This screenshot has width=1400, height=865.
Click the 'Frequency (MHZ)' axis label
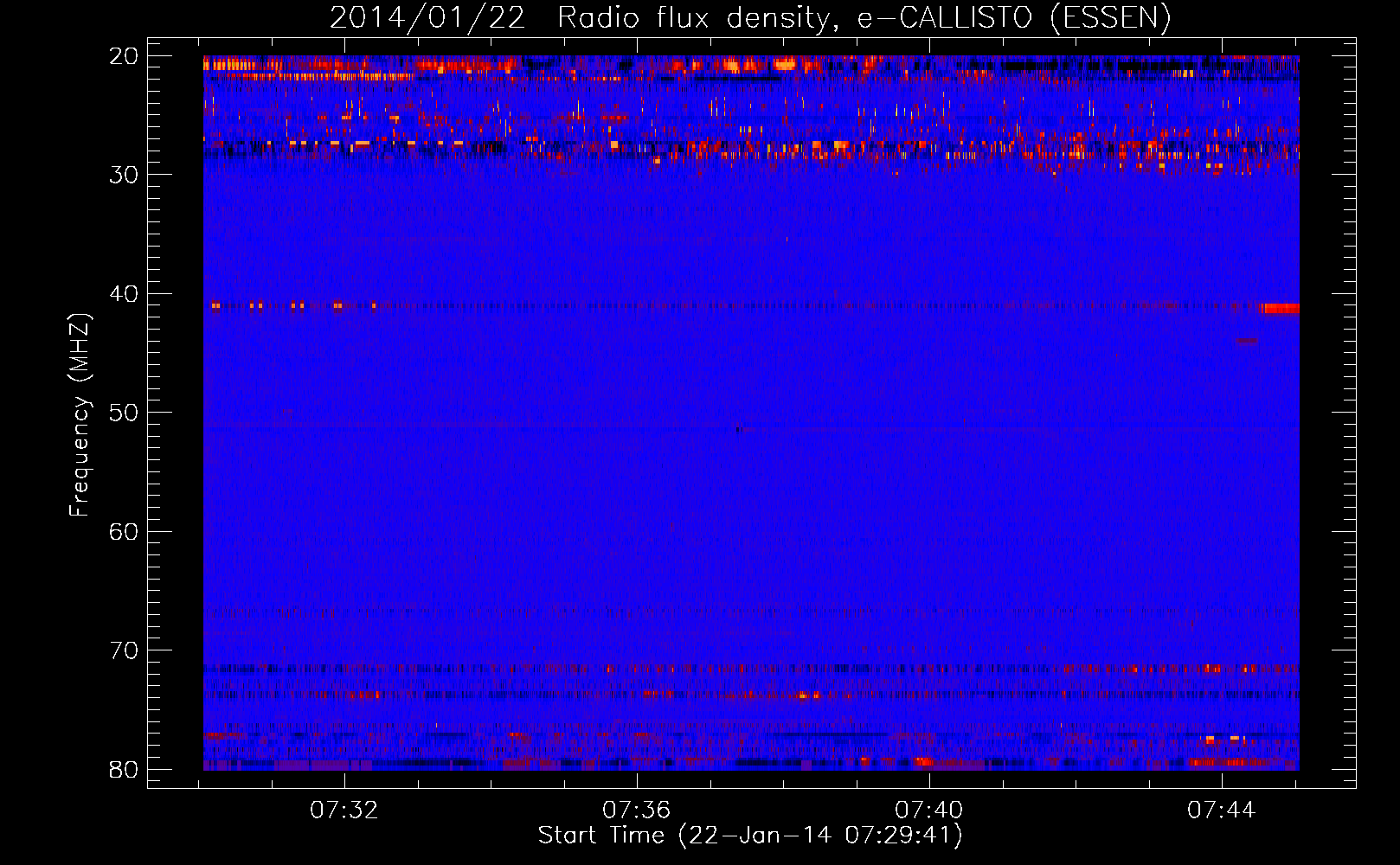[x=80, y=415]
